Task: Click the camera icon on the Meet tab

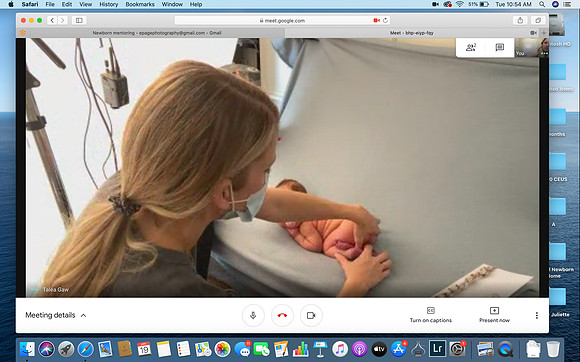Action: 533,33
